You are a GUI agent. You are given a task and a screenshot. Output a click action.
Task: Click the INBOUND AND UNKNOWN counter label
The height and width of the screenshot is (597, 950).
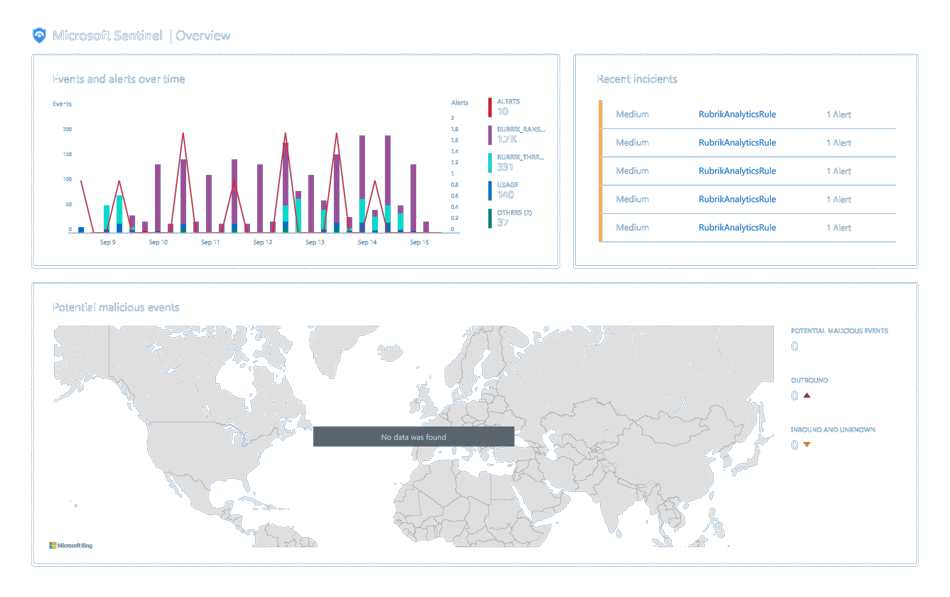click(x=832, y=429)
